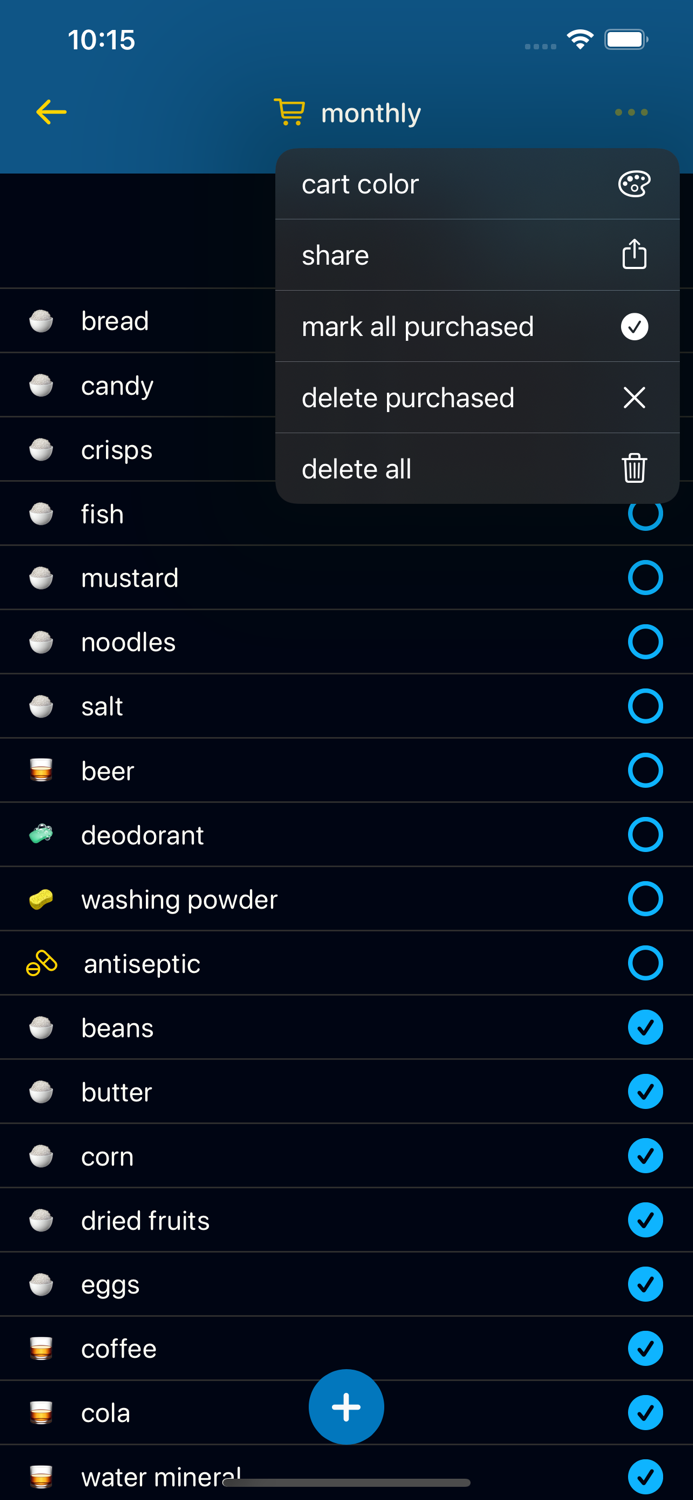693x1500 pixels.
Task: Open the three-dots more options menu
Action: (x=631, y=113)
